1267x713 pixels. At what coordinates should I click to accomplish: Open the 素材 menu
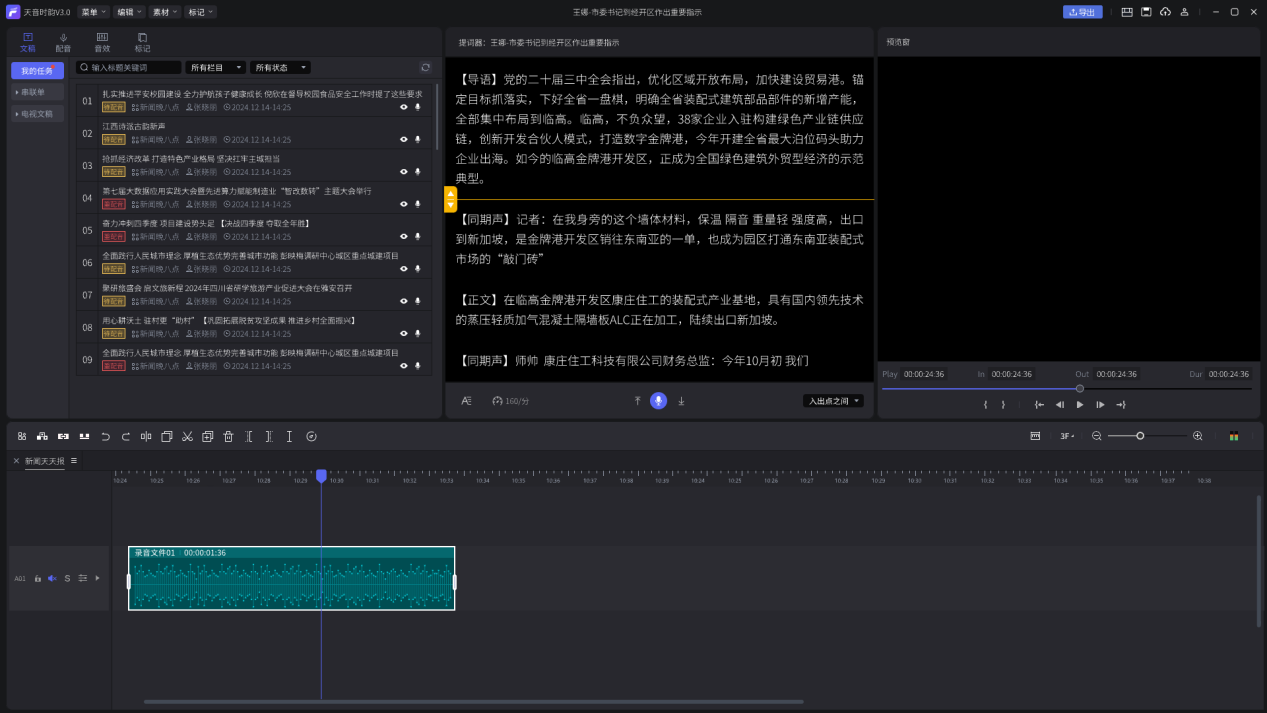click(164, 12)
